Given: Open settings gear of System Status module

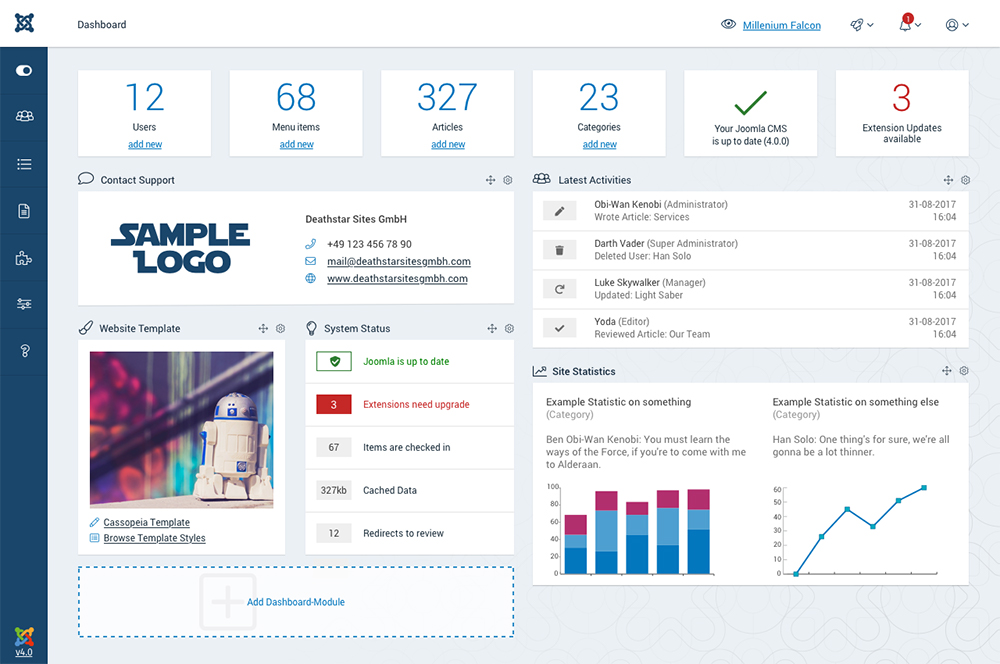Looking at the screenshot, I should [509, 328].
